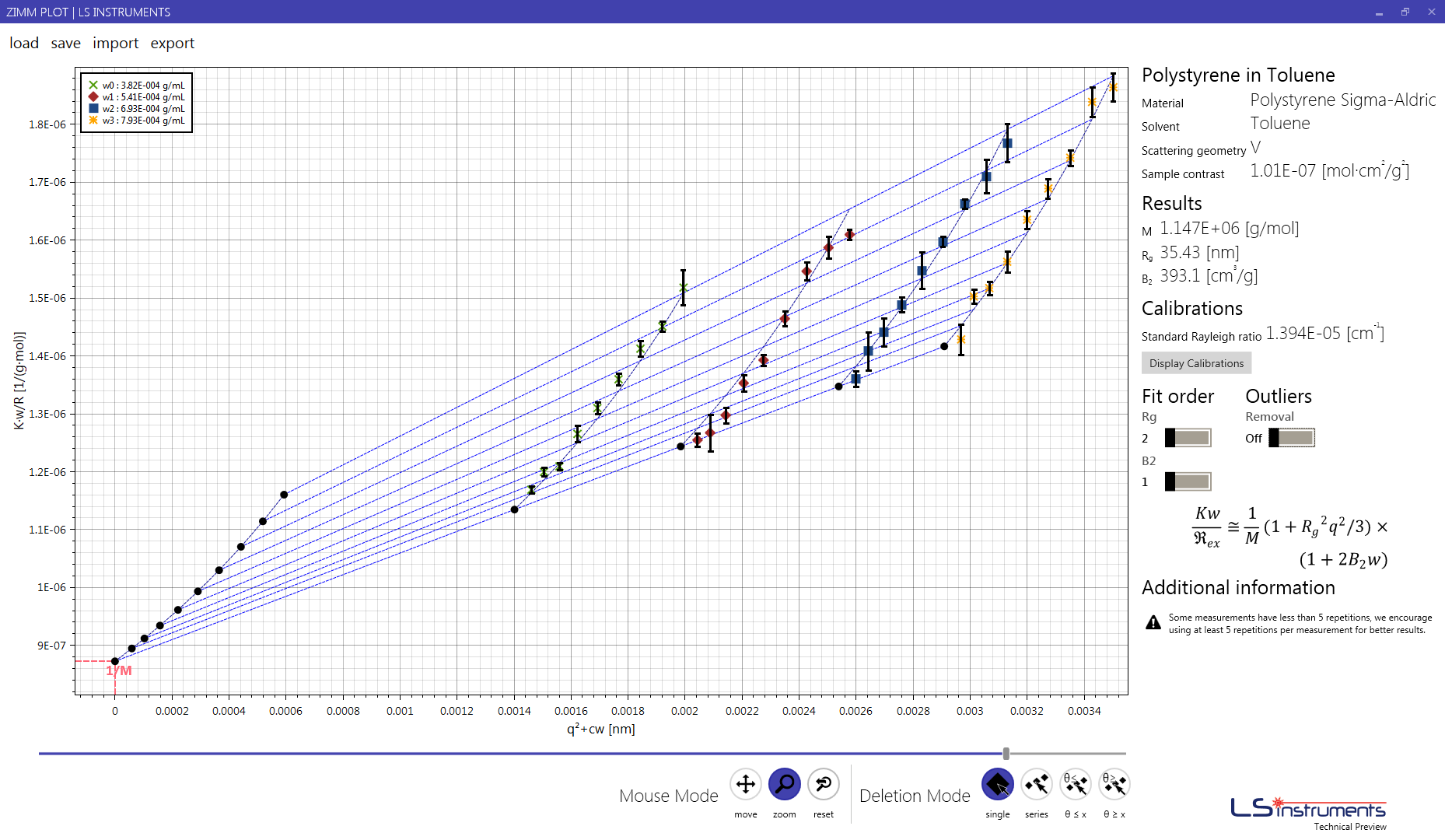Screen dimensions: 1445x840
Task: Click the LS Instruments logo
Action: click(x=1308, y=808)
